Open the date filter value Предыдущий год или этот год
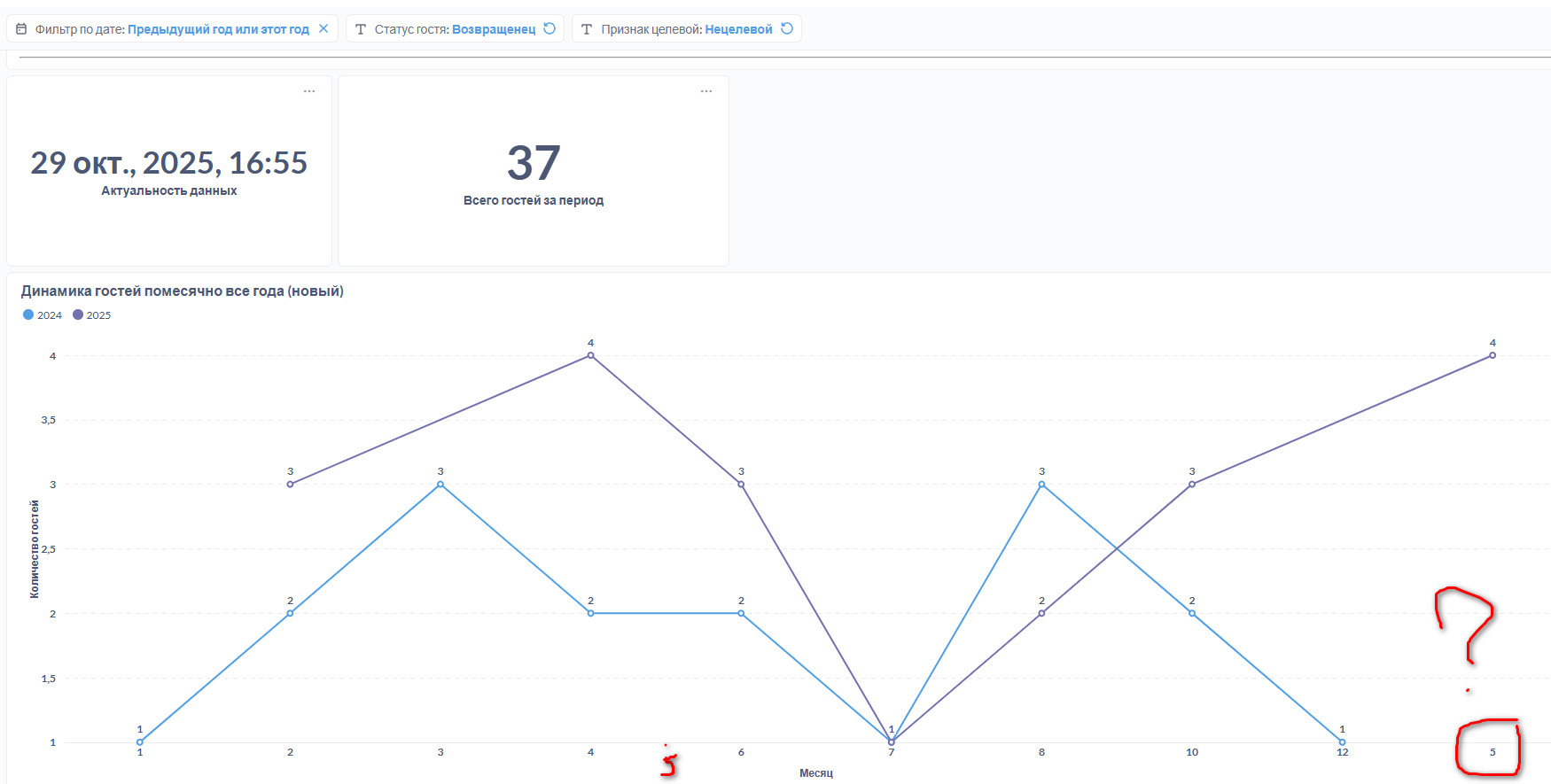The image size is (1551, 784). (218, 29)
